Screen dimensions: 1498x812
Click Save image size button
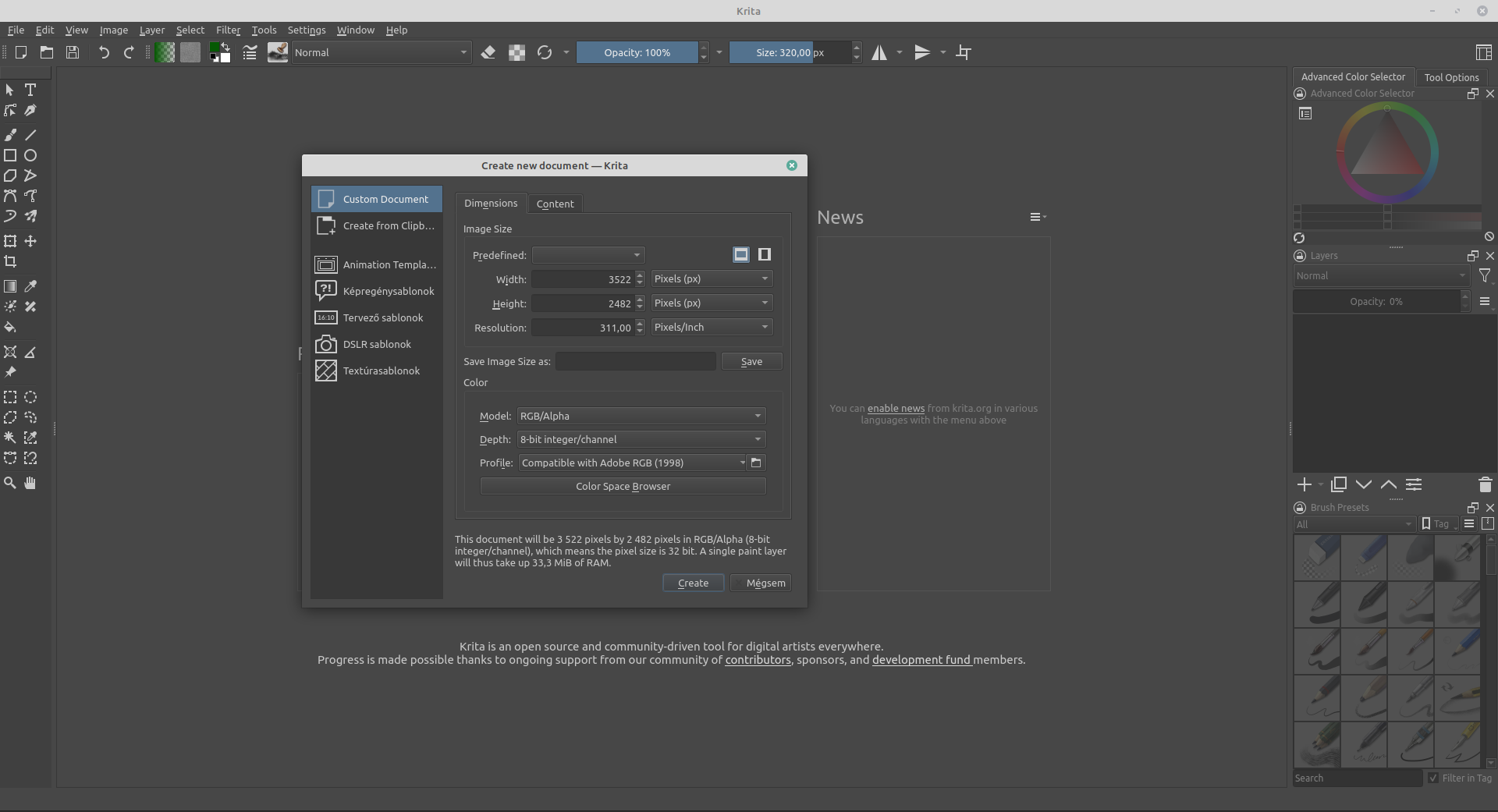tap(751, 361)
